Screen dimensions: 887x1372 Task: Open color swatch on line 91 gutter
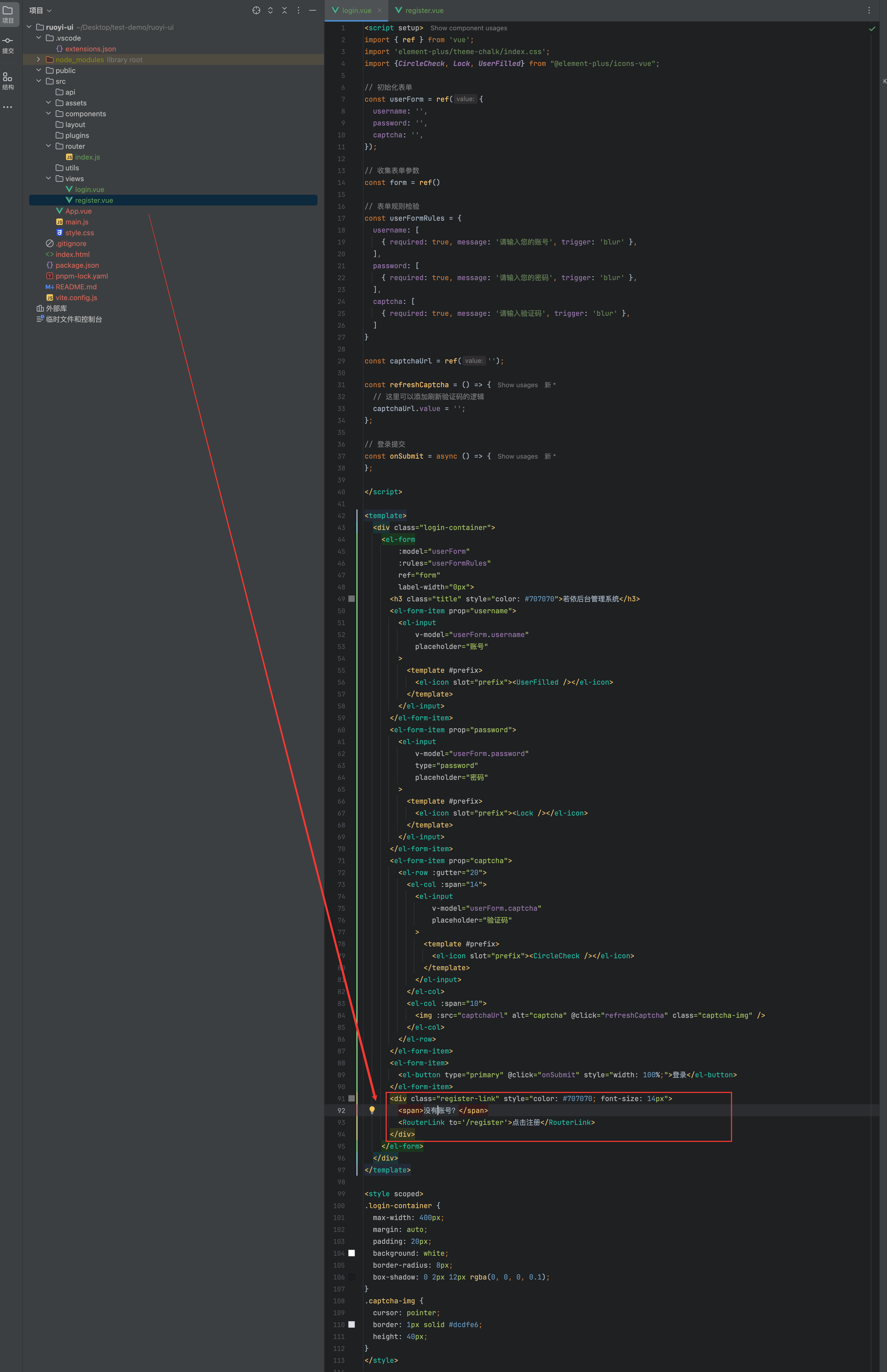point(352,1099)
